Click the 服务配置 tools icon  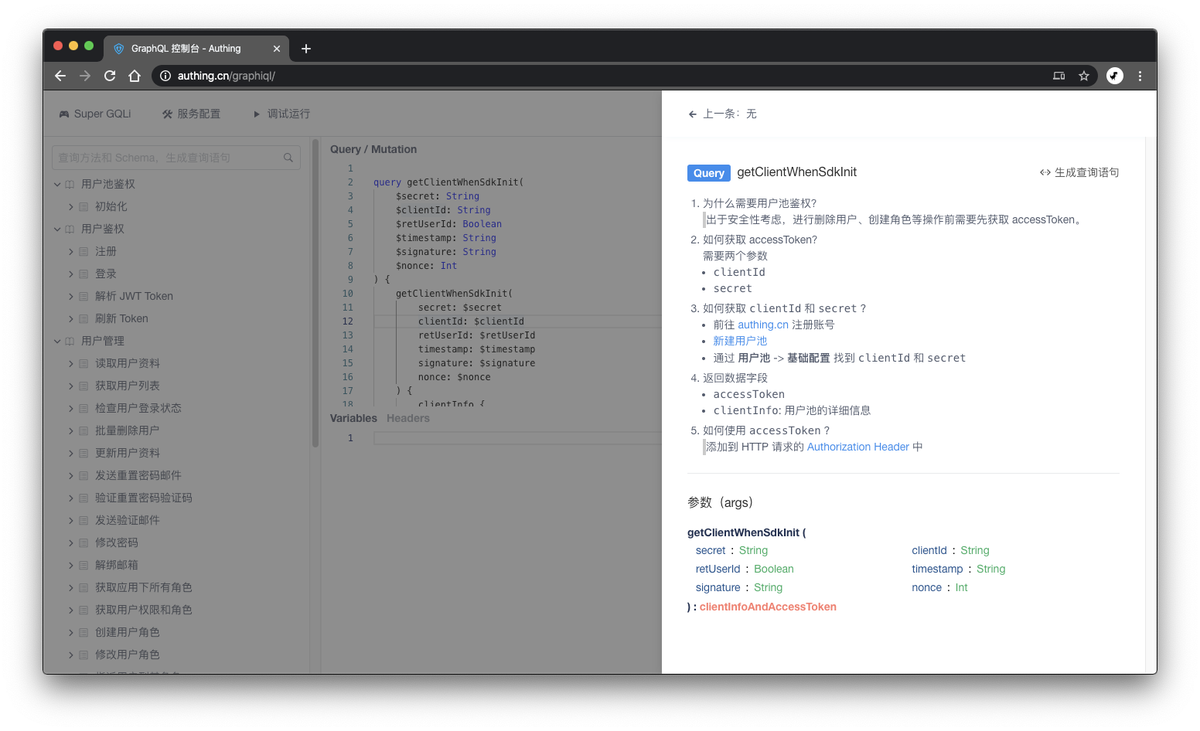(x=167, y=114)
